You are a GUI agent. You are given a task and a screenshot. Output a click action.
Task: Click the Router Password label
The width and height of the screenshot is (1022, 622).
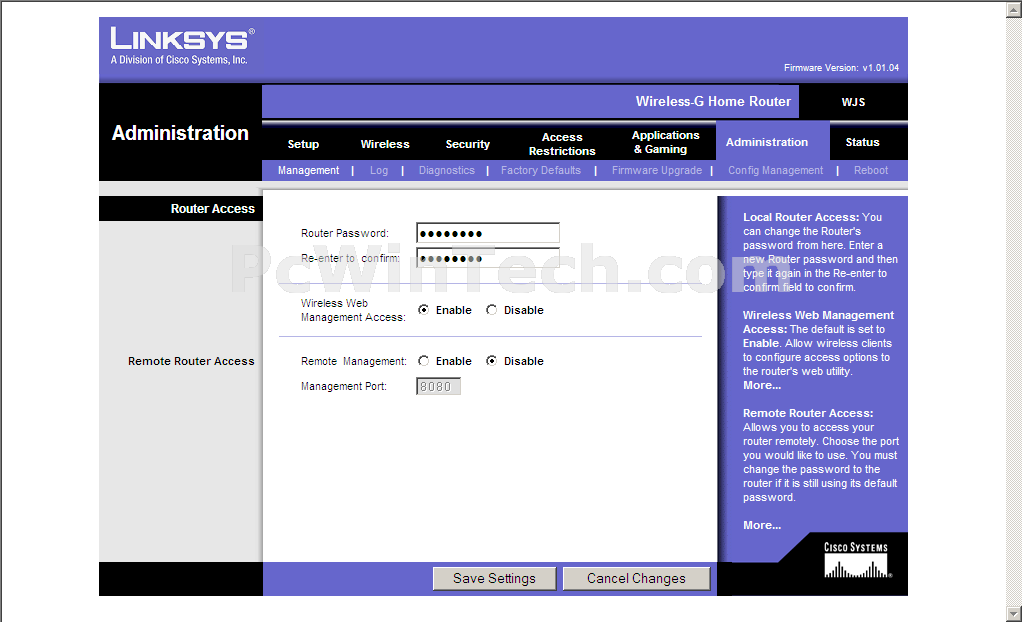tap(345, 233)
